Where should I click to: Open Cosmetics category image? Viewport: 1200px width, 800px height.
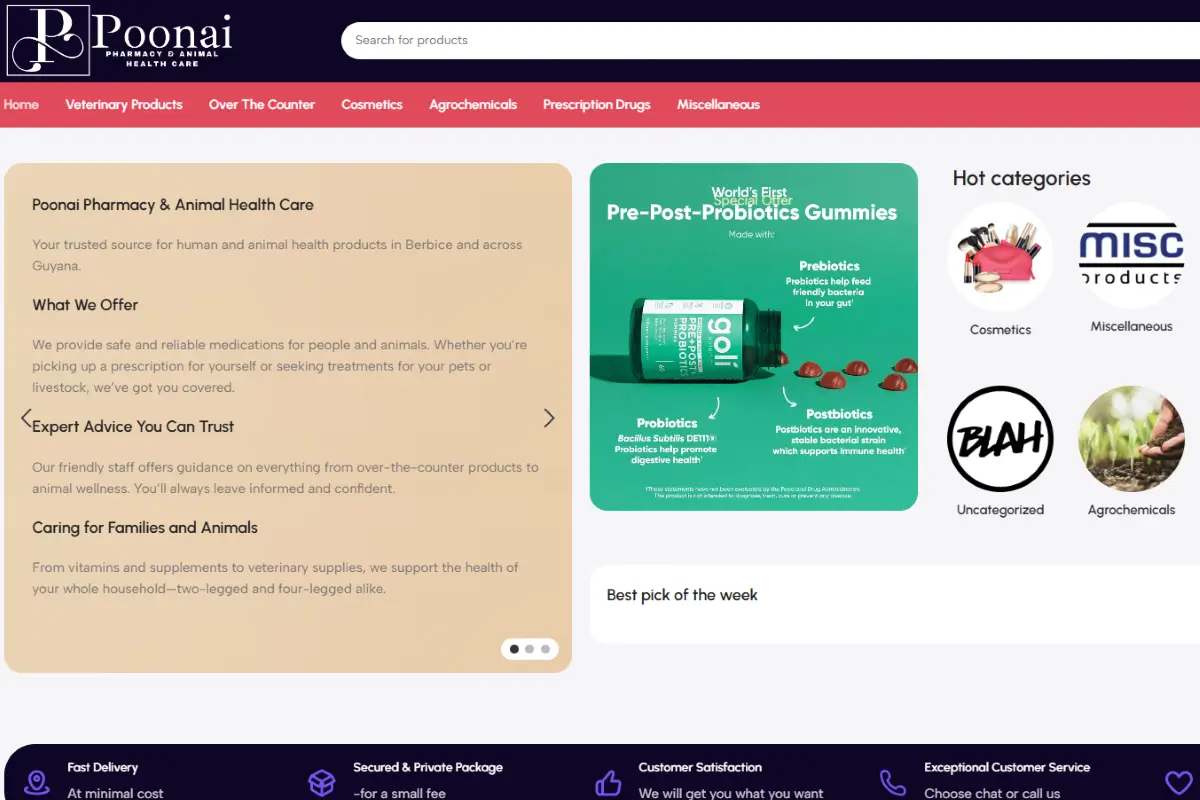[1000, 256]
